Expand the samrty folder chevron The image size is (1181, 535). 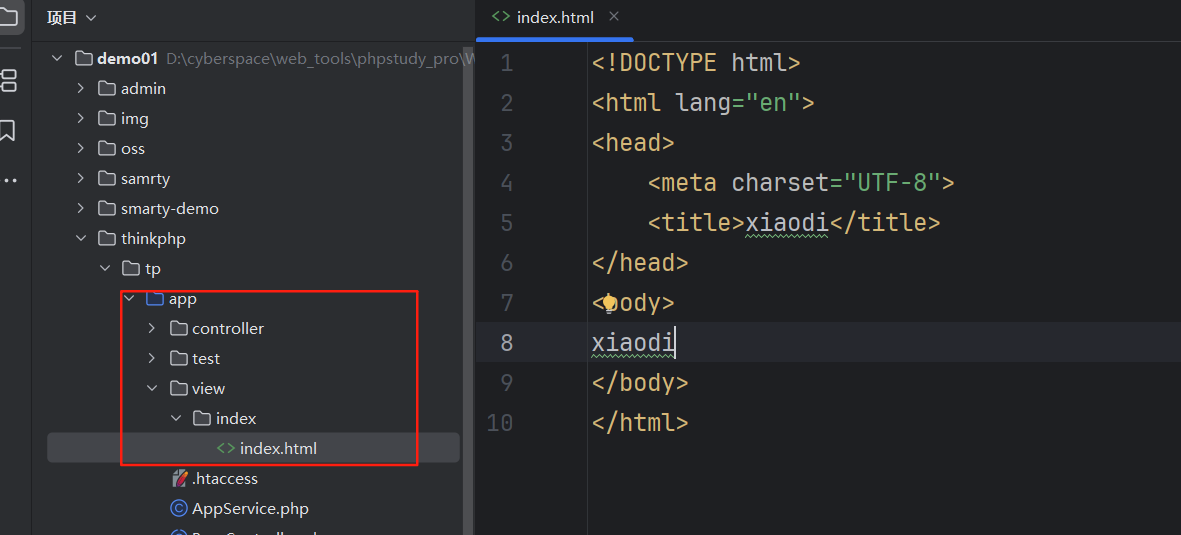[81, 179]
